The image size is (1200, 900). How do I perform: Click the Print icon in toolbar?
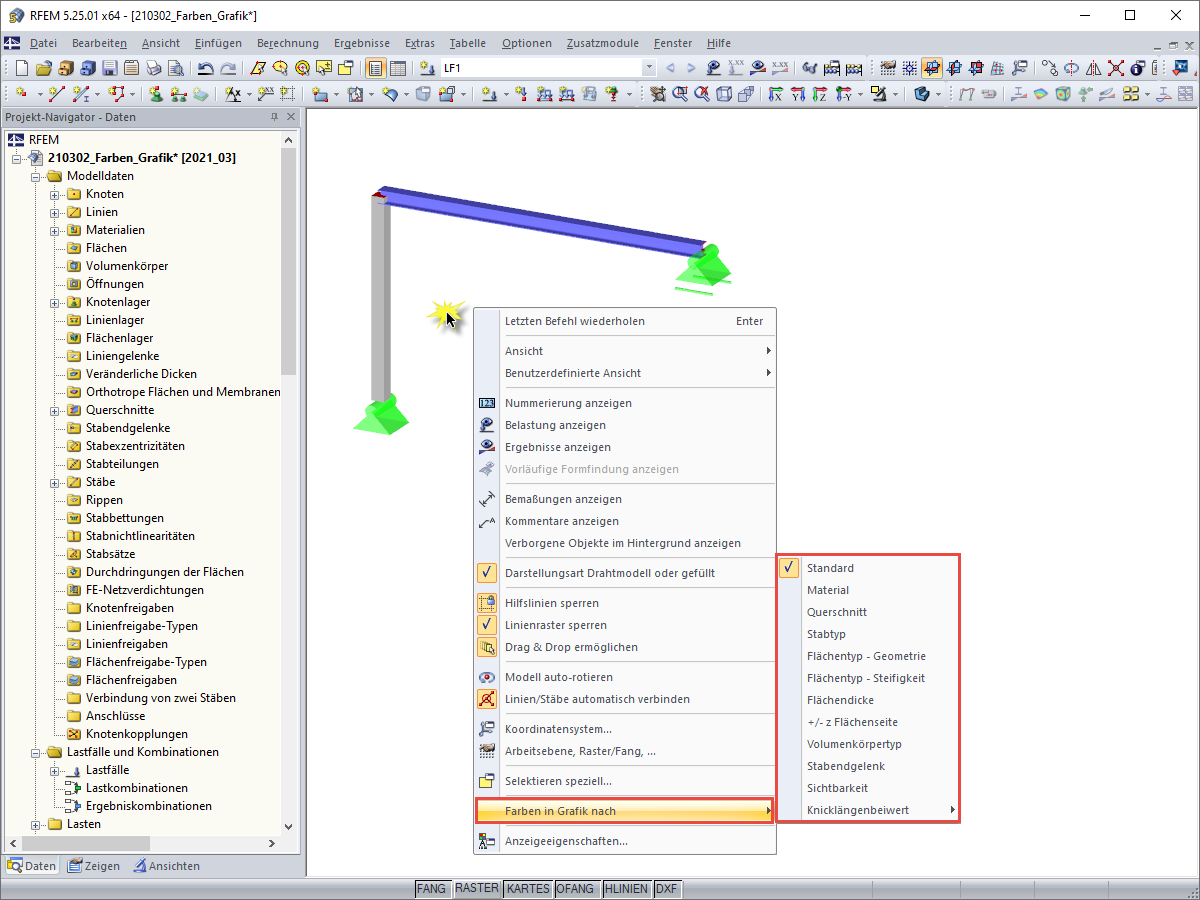coord(153,68)
